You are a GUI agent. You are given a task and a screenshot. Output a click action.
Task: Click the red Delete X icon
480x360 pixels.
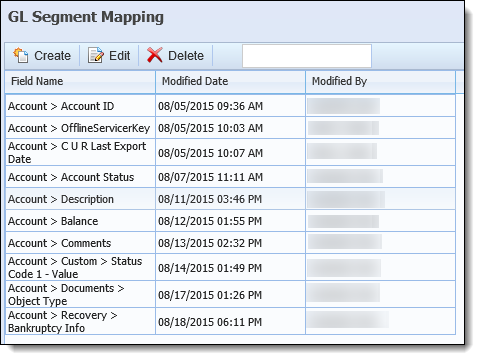tap(154, 55)
